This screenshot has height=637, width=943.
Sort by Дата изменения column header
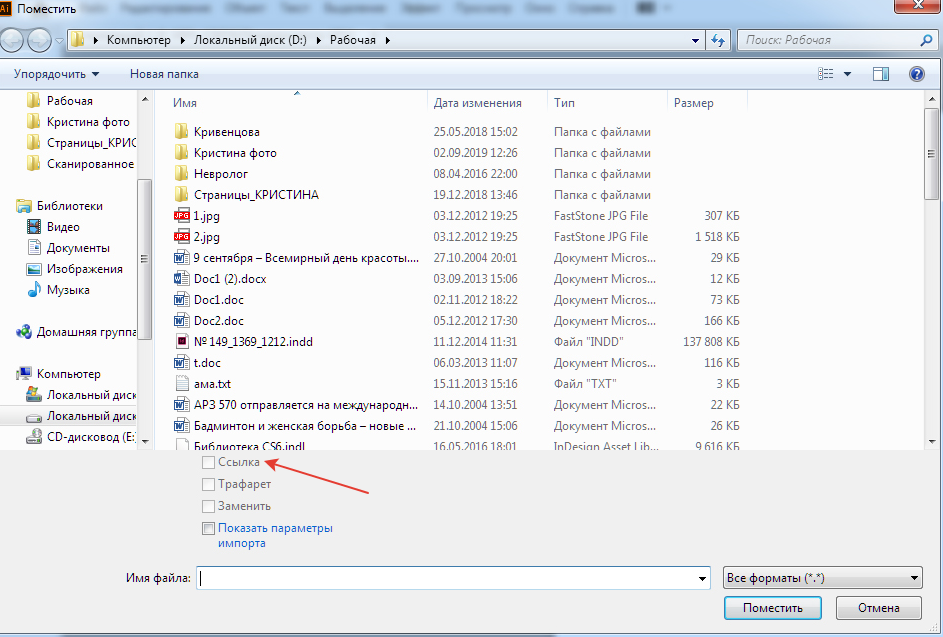pos(478,103)
